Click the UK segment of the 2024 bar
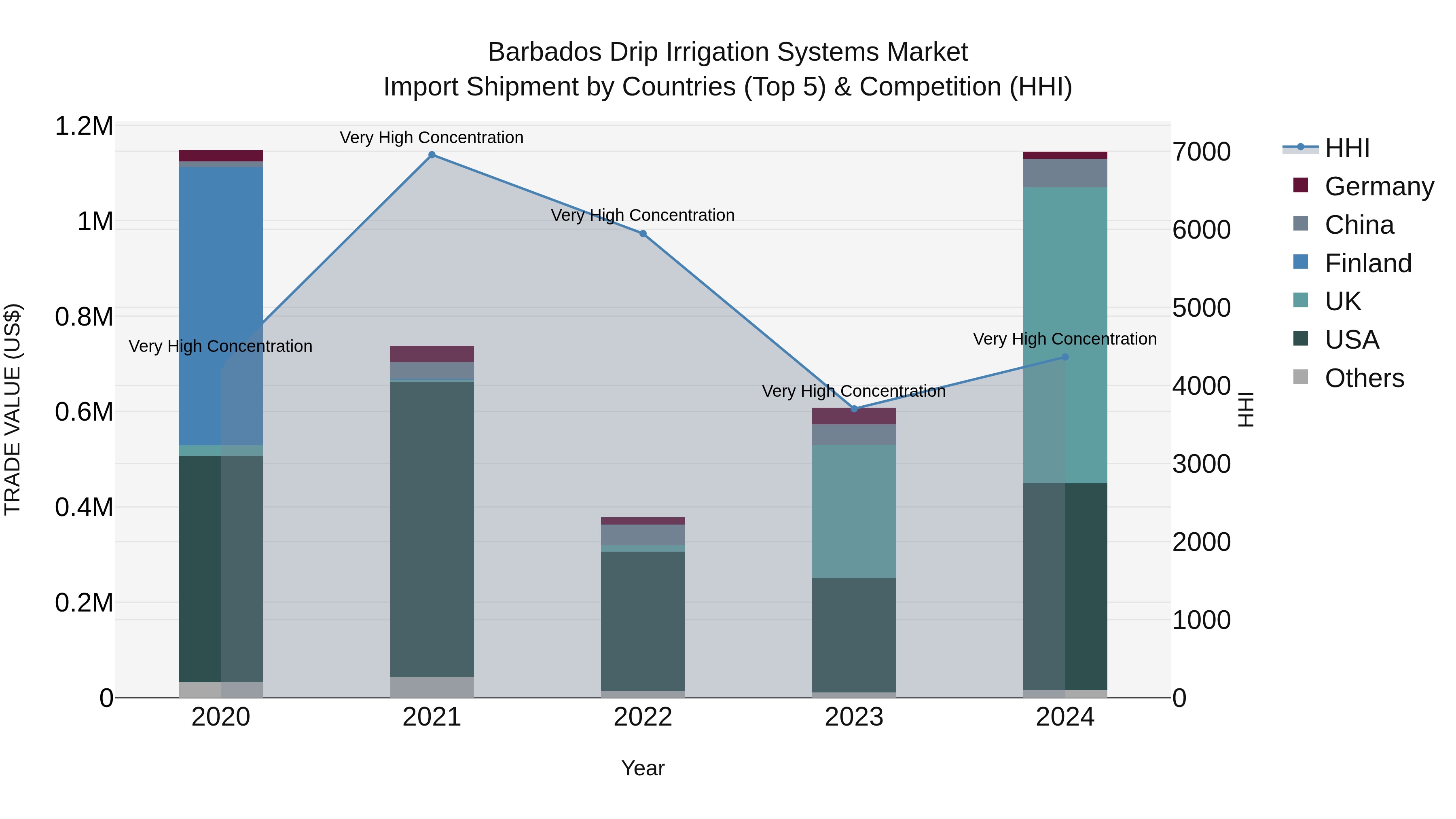This screenshot has height=819, width=1456. [x=1065, y=335]
